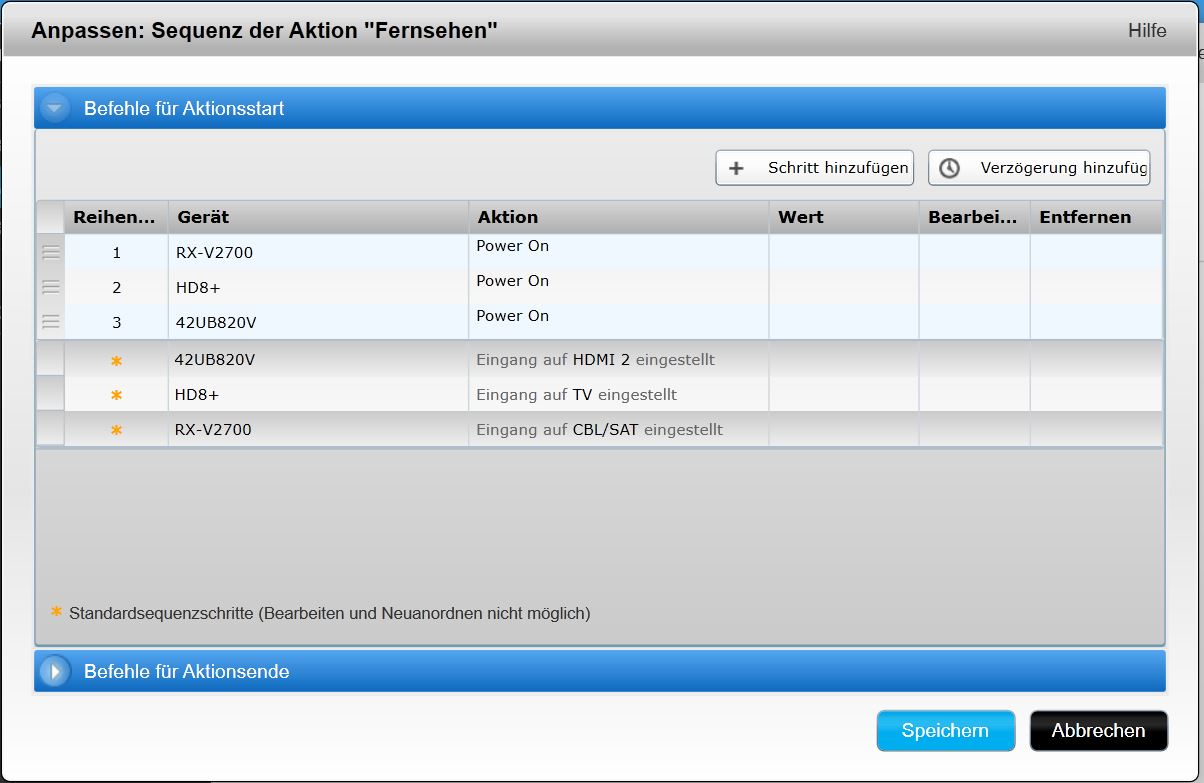The height and width of the screenshot is (783, 1204).
Task: Click asterisk icon beside RX-V2700 CBL/SAT step
Action: pos(116,431)
